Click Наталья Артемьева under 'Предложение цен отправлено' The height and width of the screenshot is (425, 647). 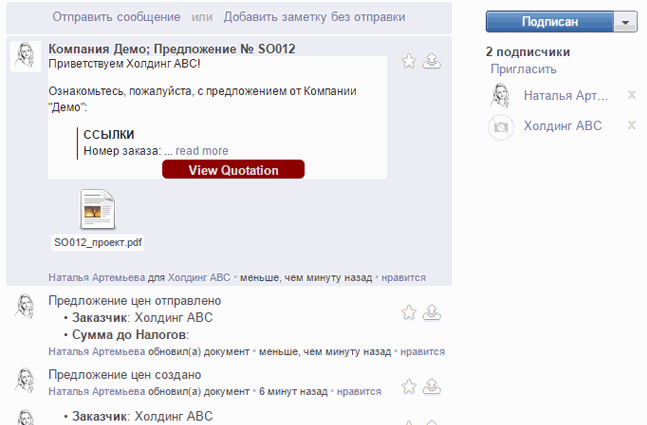[97, 352]
